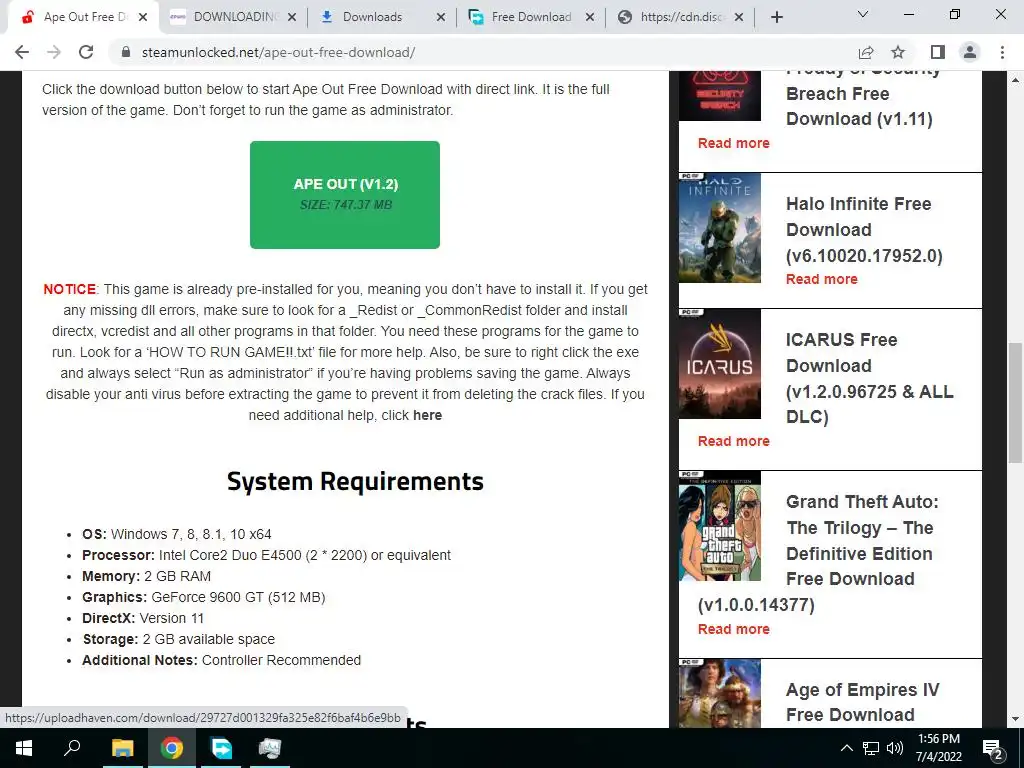Open the network tray icon
Screen dimensions: 1024x768
pyautogui.click(x=871, y=748)
